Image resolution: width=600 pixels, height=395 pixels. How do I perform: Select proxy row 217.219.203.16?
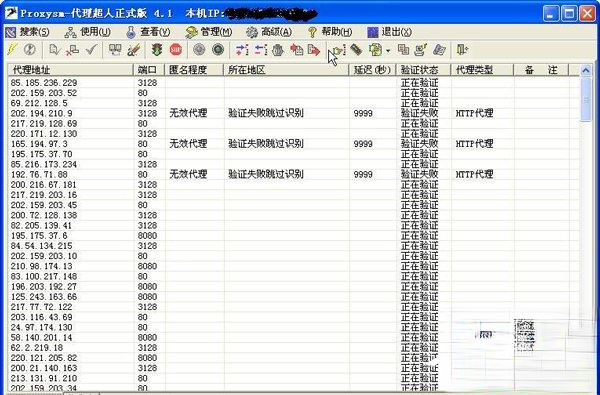point(293,195)
